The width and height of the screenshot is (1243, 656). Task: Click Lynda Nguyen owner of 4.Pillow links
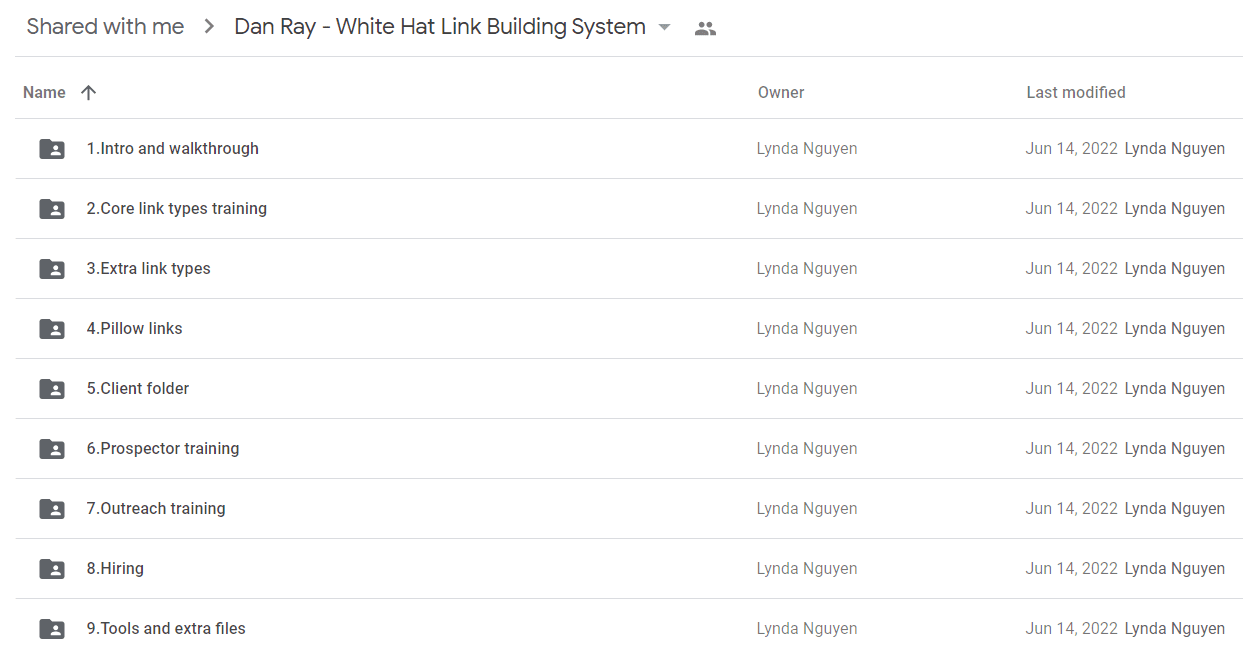(807, 328)
